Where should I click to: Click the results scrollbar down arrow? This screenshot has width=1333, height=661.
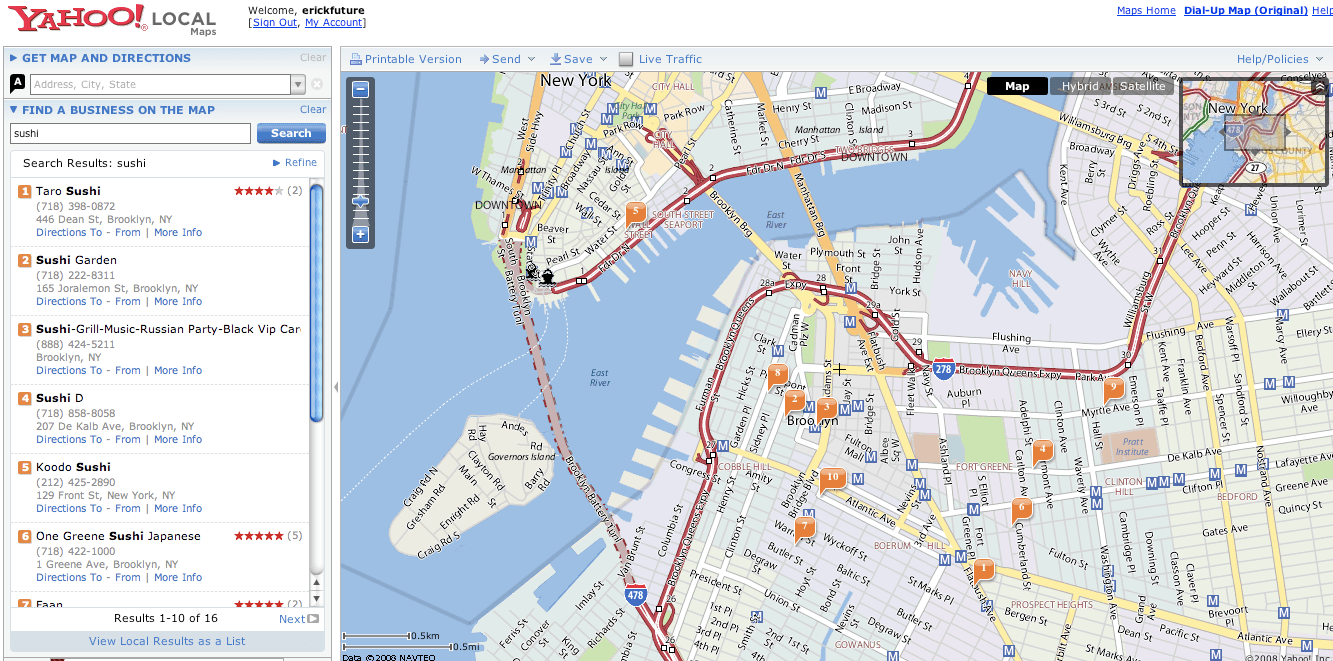(x=317, y=598)
